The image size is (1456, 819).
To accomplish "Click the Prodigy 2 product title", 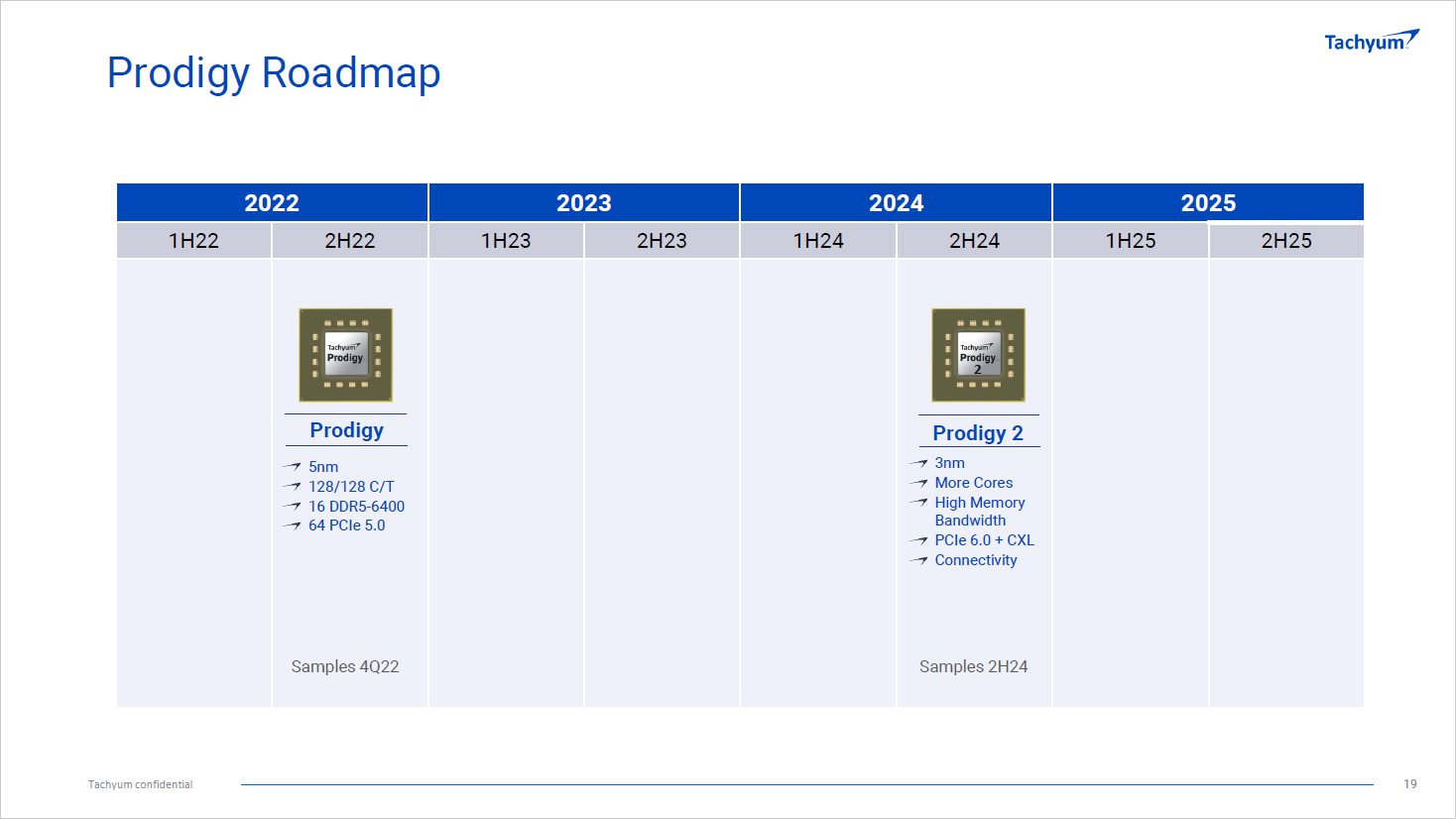I will click(978, 433).
